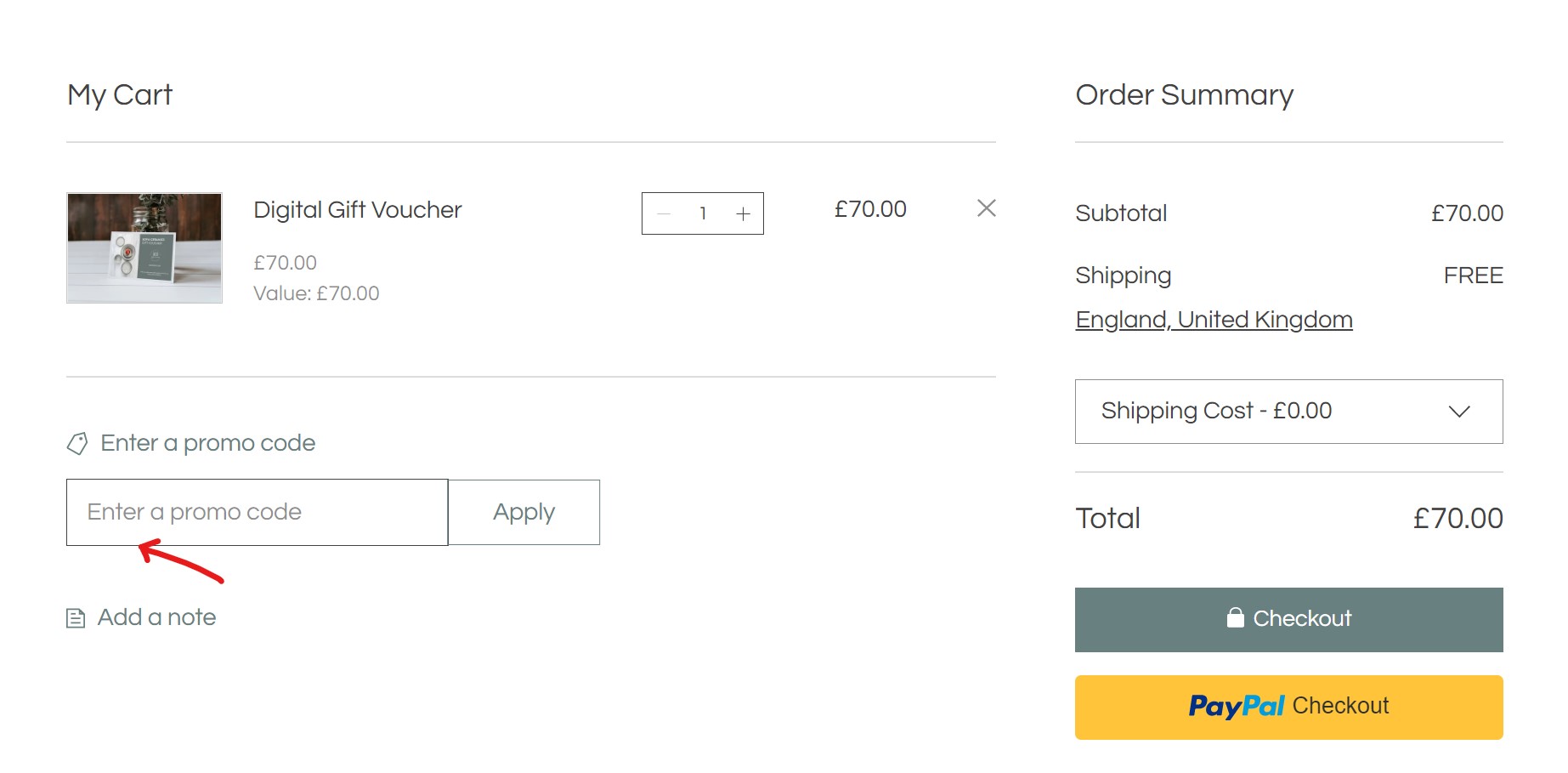Focus the promo code input field

pyautogui.click(x=257, y=512)
